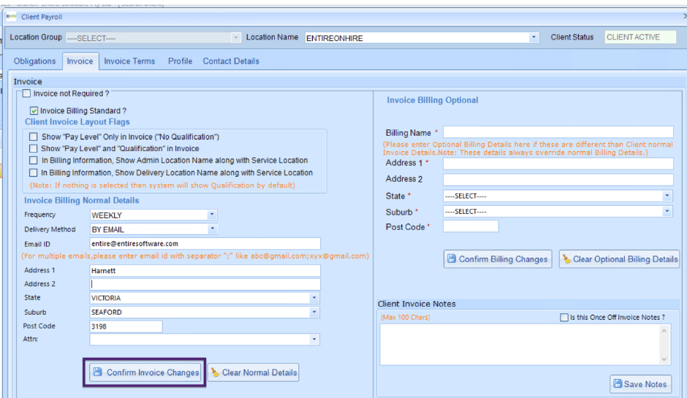Check Show Admin Location Name option
The height and width of the screenshot is (398, 687).
coord(33,160)
